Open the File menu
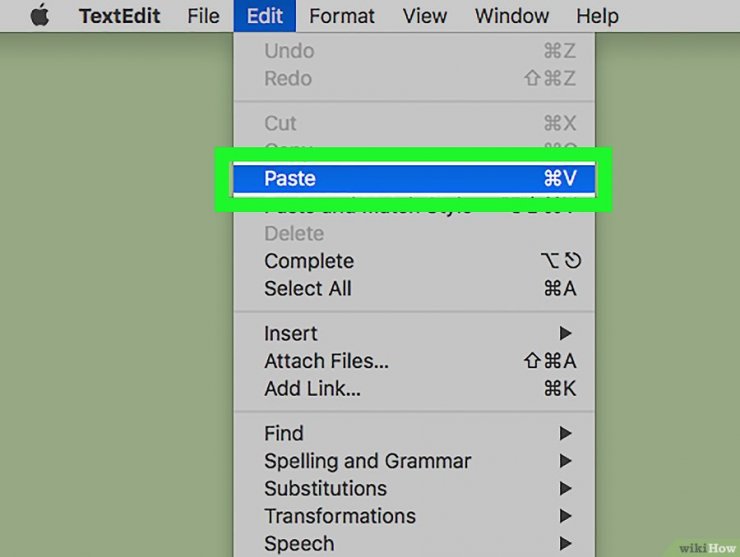The image size is (740, 557). (203, 16)
